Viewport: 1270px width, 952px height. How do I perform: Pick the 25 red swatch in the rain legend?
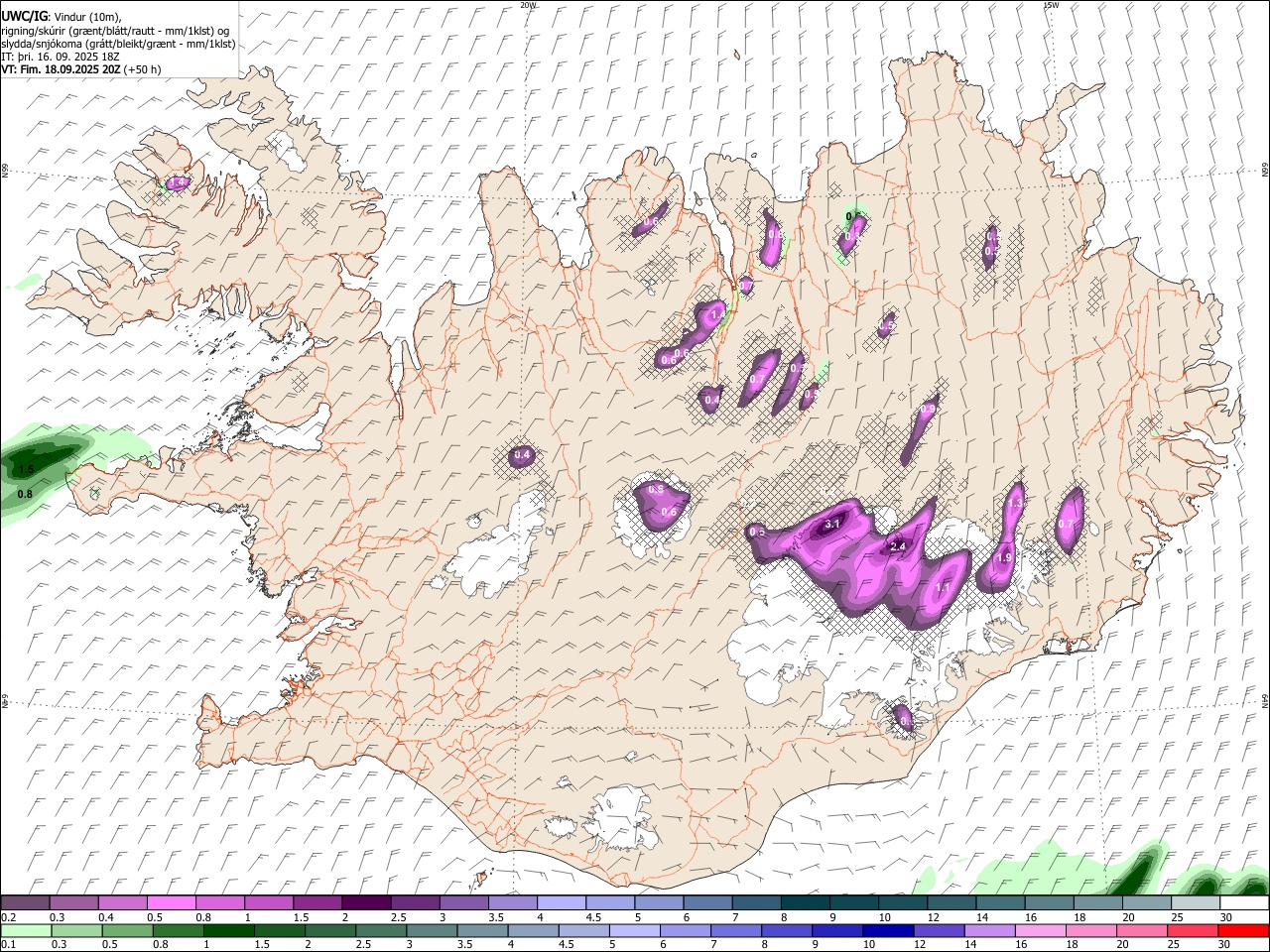(1192, 931)
